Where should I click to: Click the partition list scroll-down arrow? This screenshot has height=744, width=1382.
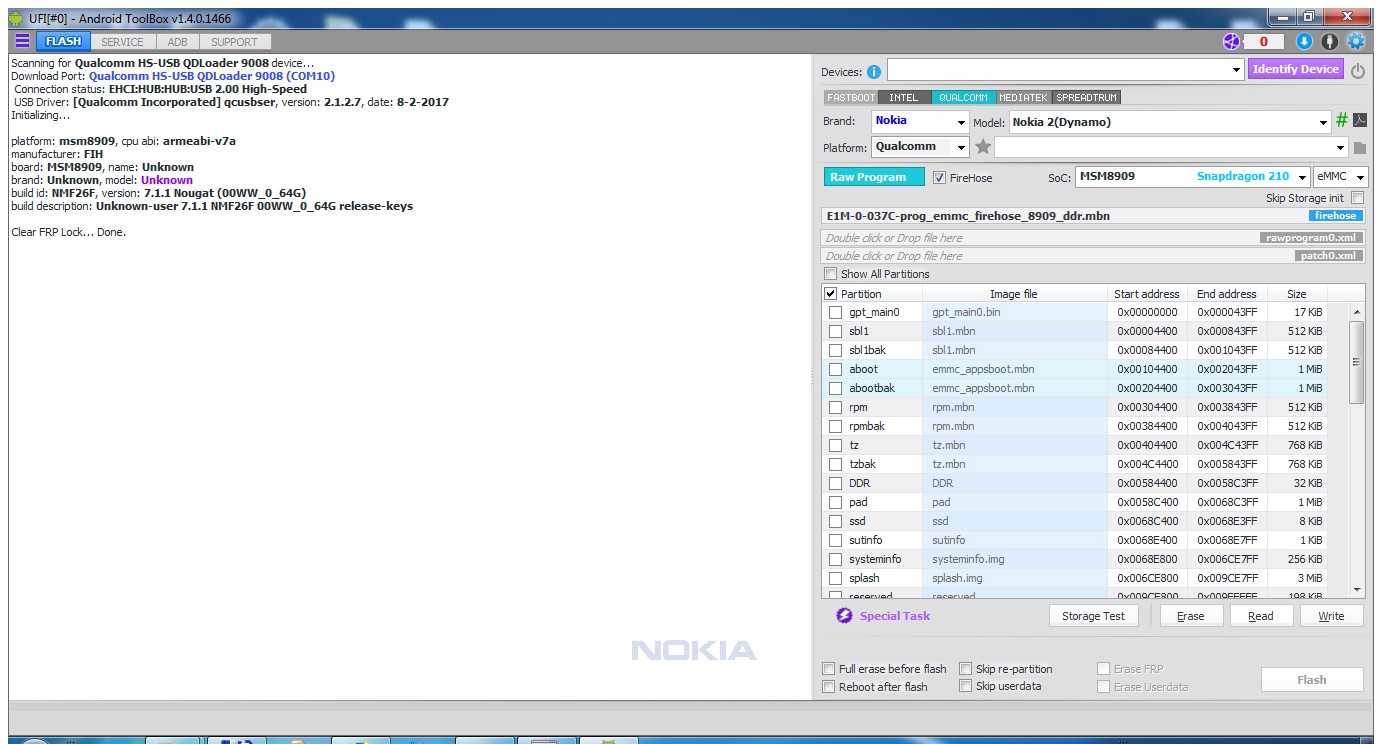[x=1357, y=590]
